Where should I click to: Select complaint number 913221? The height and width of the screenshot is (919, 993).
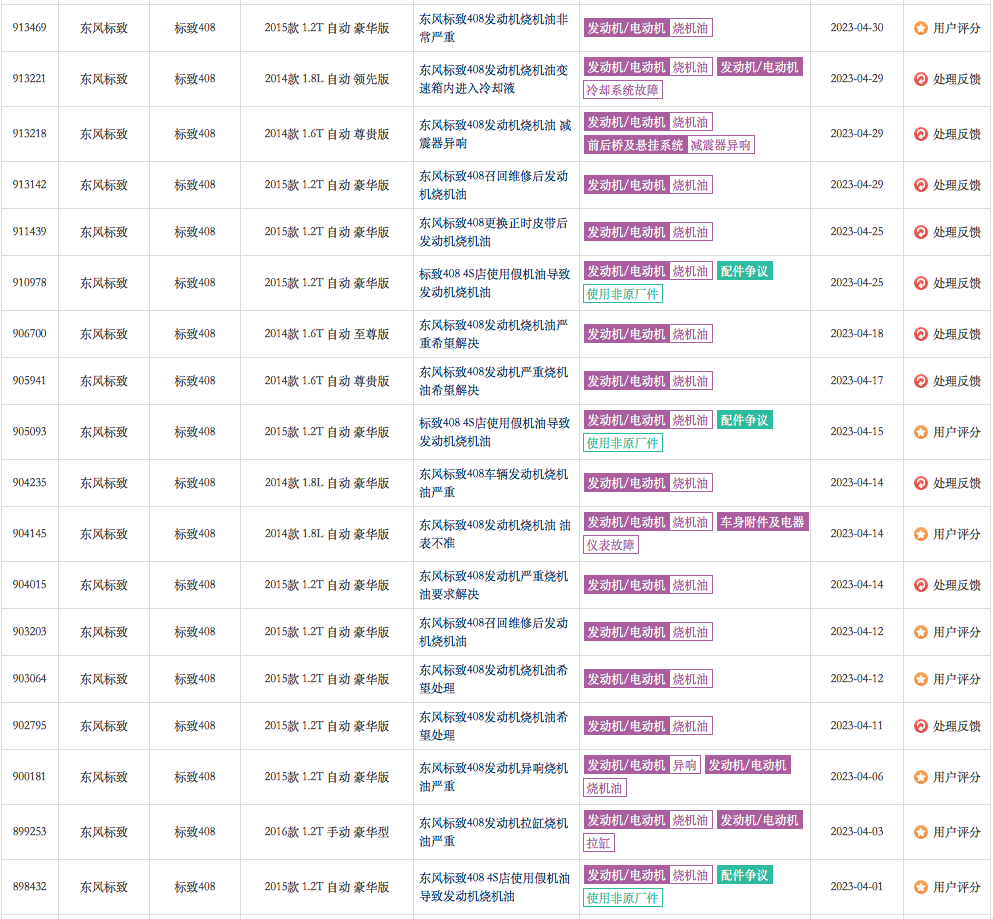[x=29, y=79]
